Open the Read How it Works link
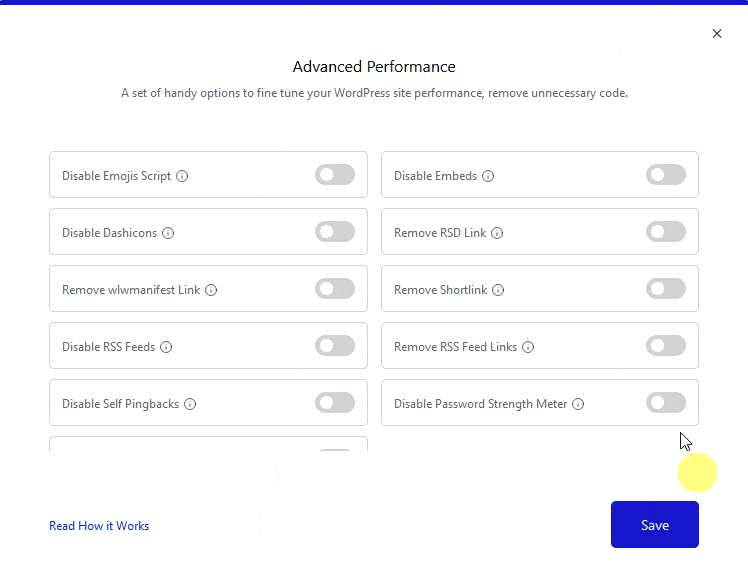The width and height of the screenshot is (748, 576). 99,526
